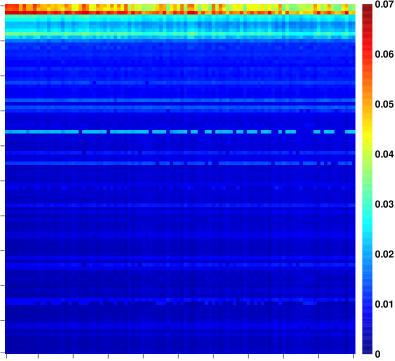Click the 0.07 colorbar label
Image resolution: width=395 pixels, height=361 pixels.
pos(384,5)
